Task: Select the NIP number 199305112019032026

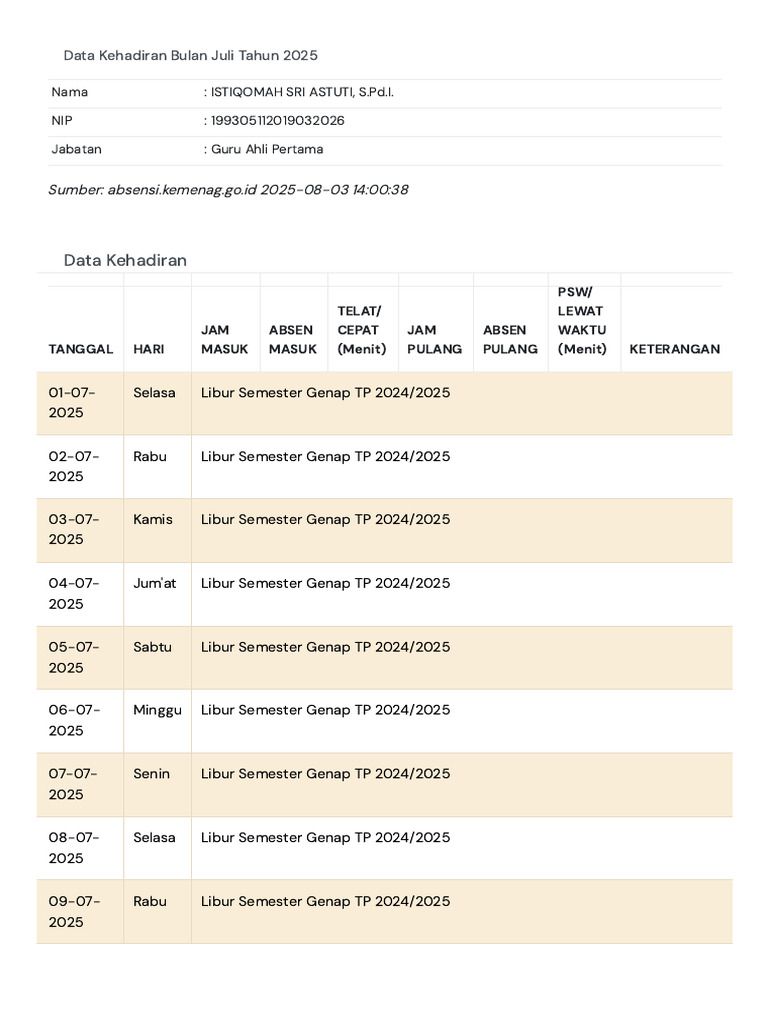Action: 277,121
